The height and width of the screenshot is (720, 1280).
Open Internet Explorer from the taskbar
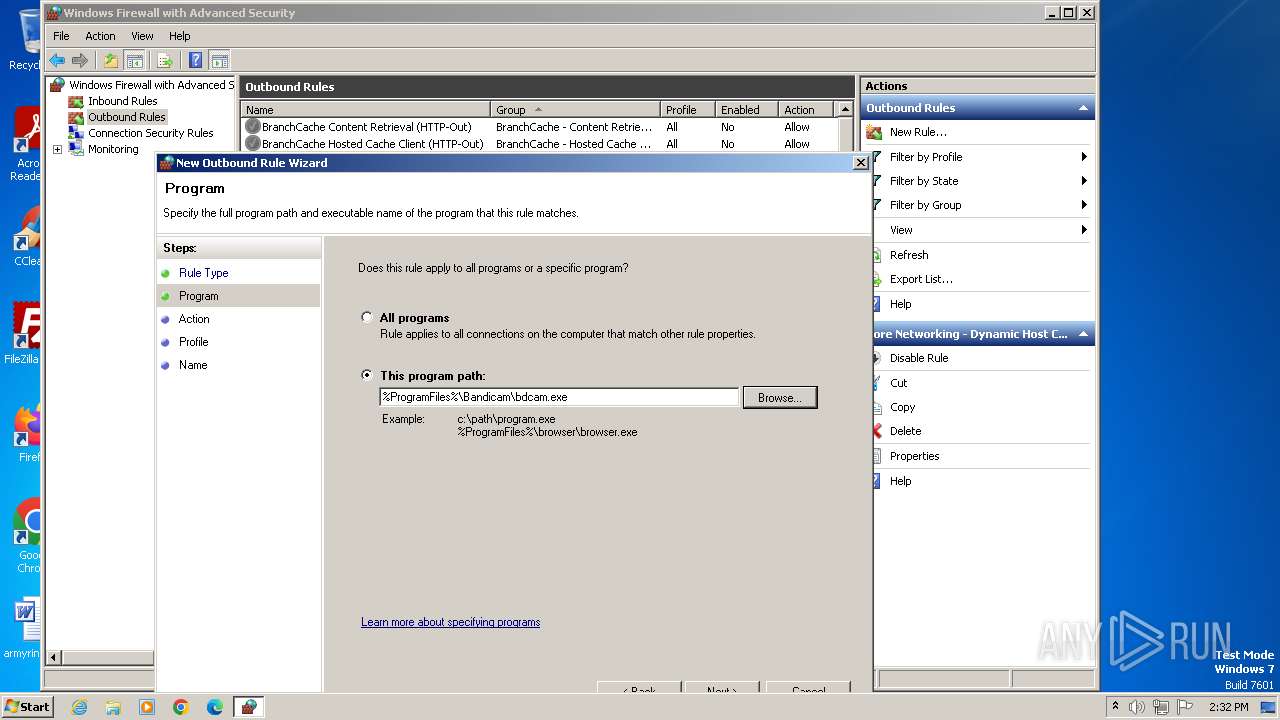[x=79, y=707]
